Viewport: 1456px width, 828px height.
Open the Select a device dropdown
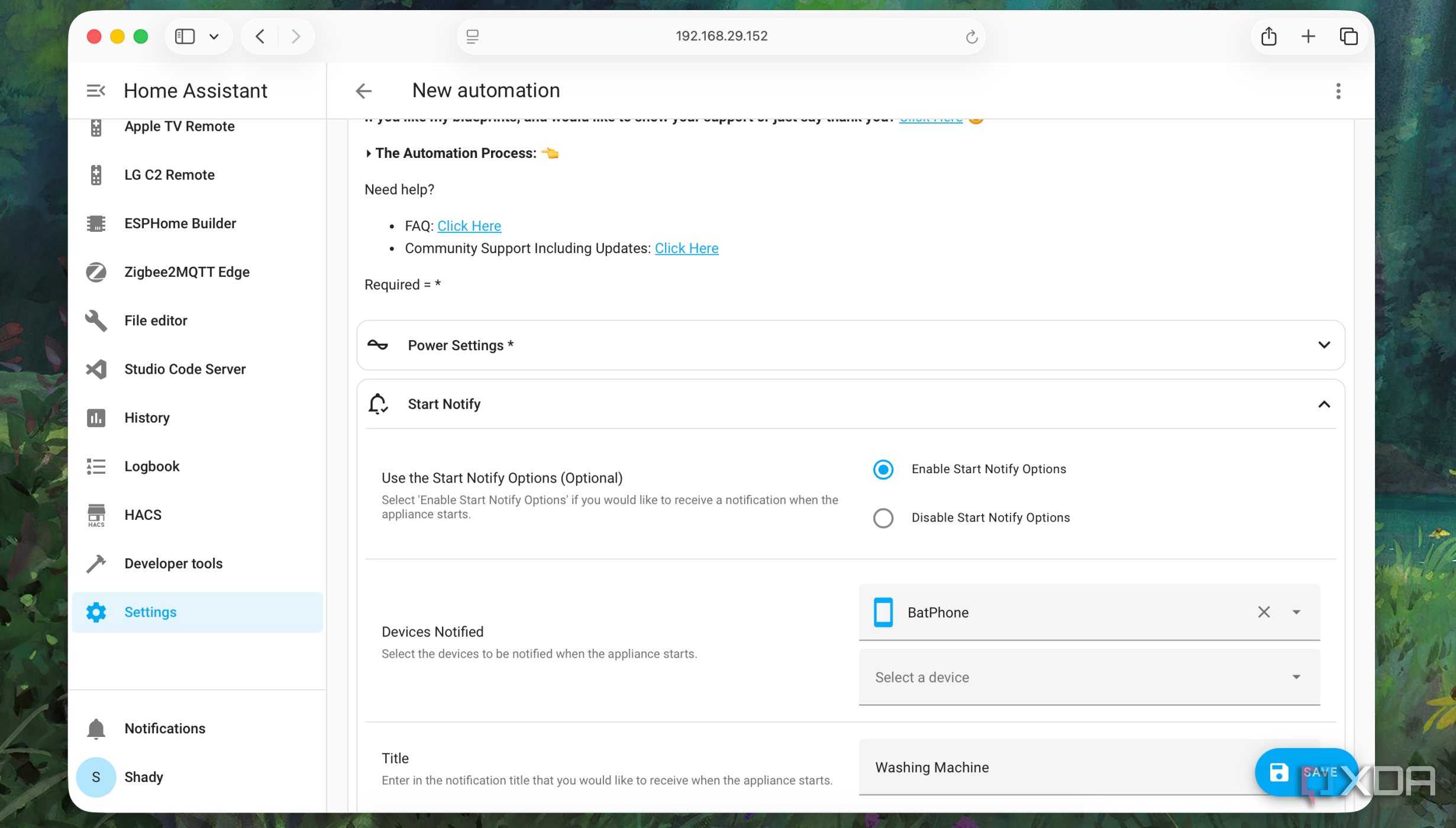(1089, 677)
